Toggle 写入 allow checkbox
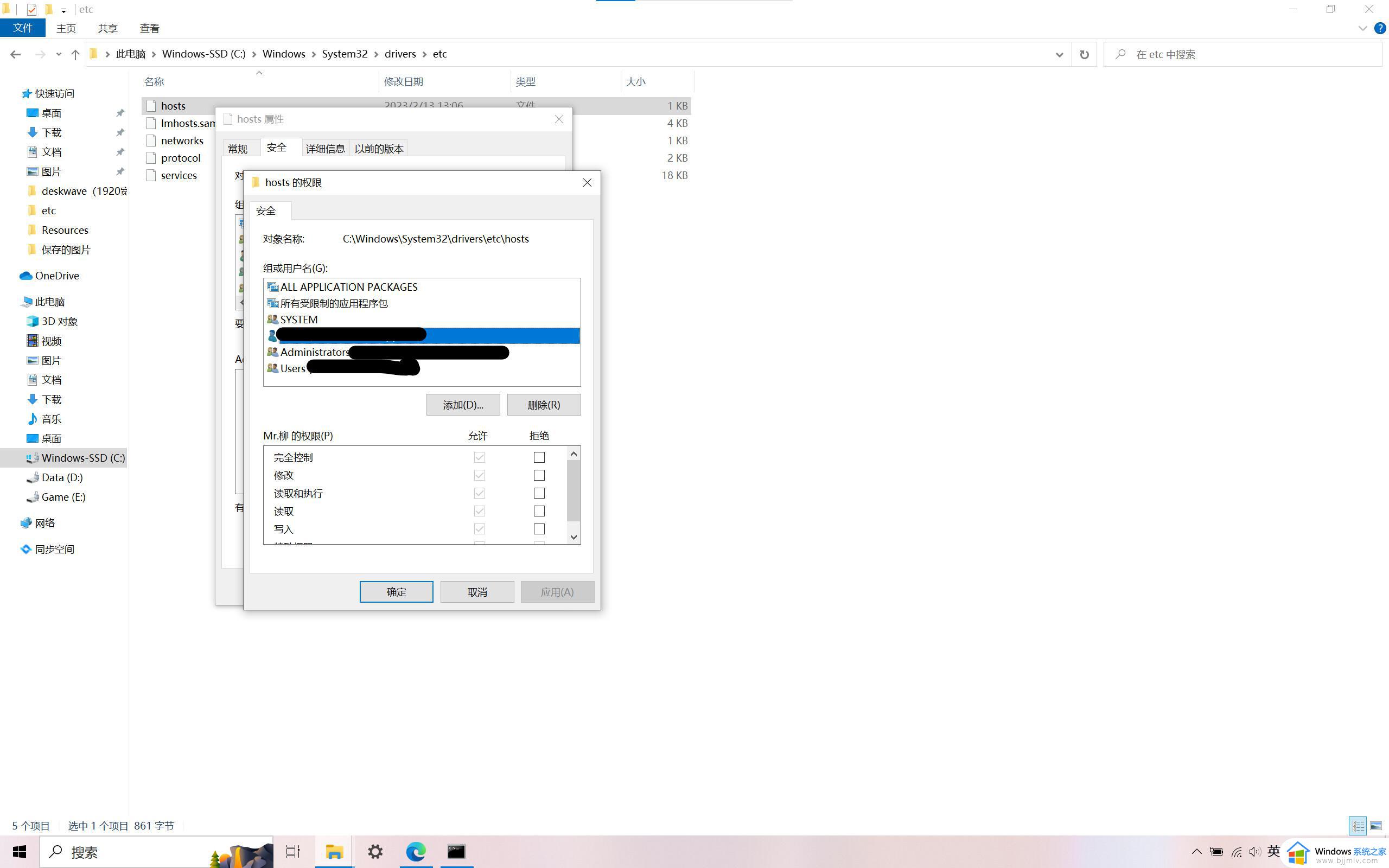 point(479,529)
